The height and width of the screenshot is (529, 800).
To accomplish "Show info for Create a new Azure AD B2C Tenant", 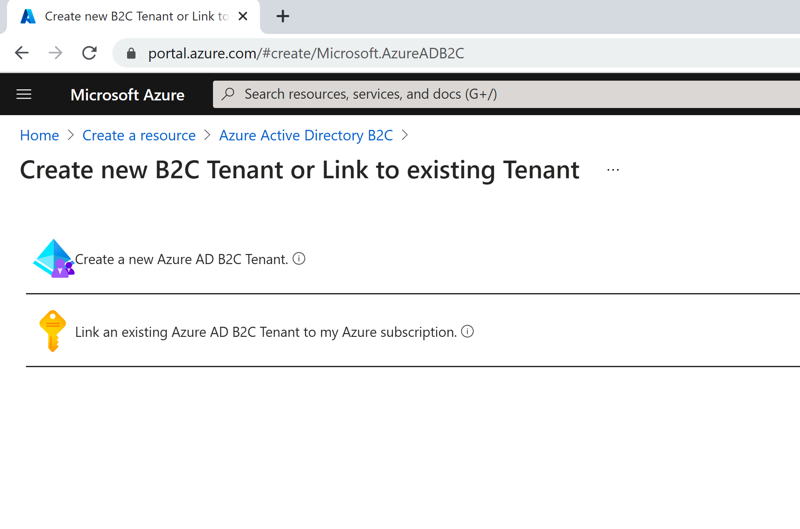I will coord(299,259).
